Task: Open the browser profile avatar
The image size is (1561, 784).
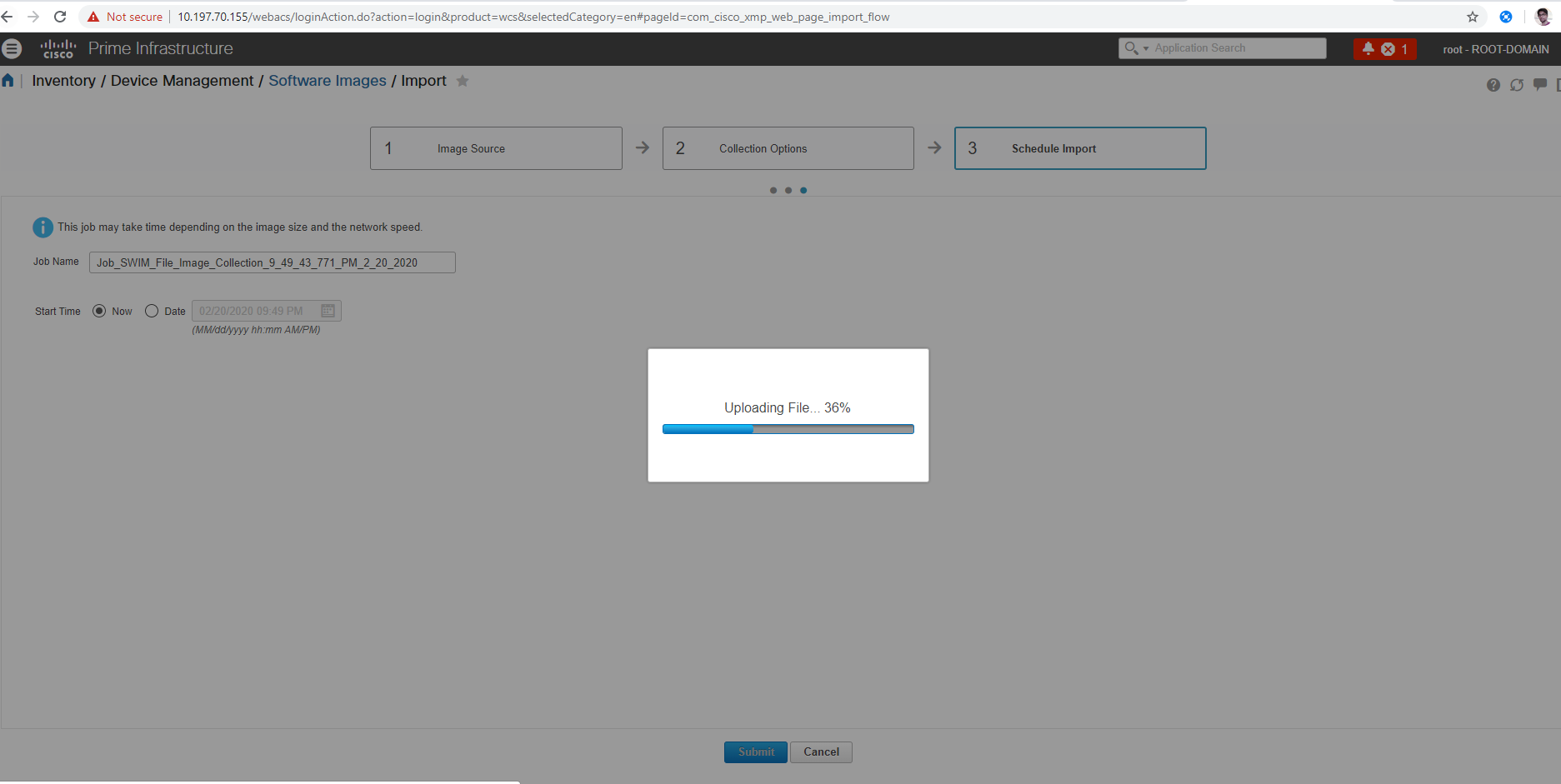Action: click(1543, 17)
